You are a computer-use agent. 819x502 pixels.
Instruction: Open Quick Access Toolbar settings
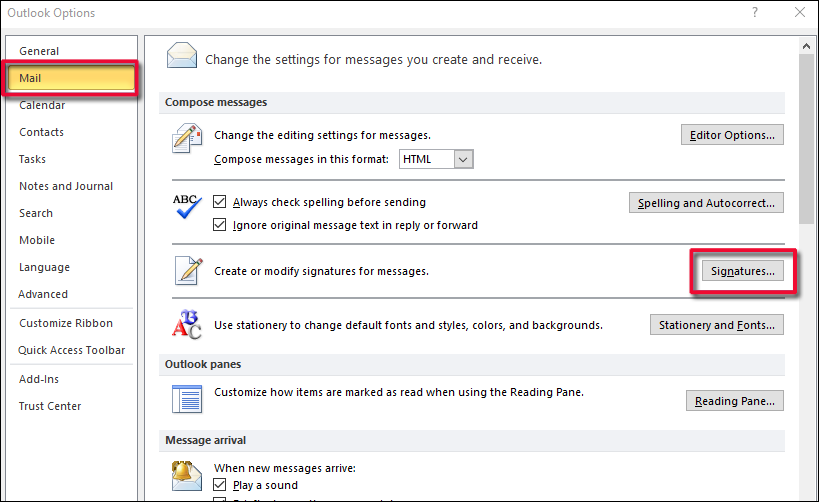[72, 350]
